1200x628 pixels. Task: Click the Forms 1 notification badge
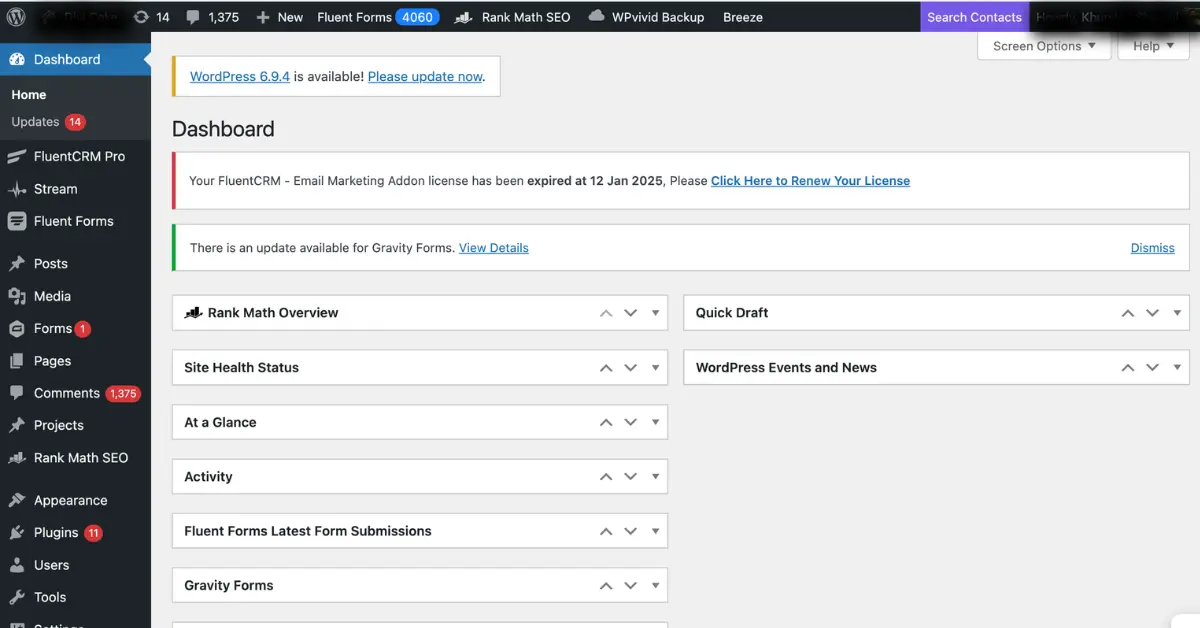pyautogui.click(x=82, y=329)
